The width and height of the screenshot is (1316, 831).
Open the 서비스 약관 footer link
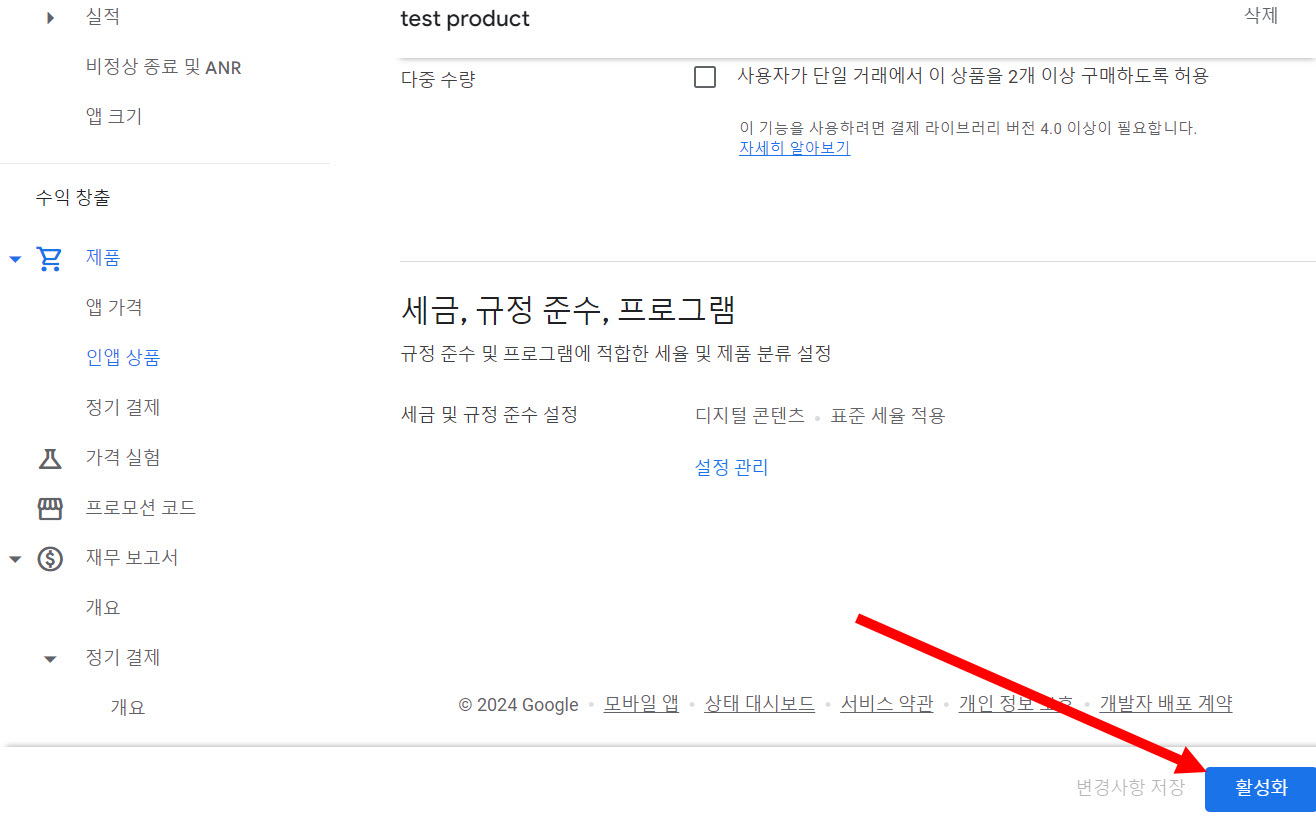coord(887,704)
